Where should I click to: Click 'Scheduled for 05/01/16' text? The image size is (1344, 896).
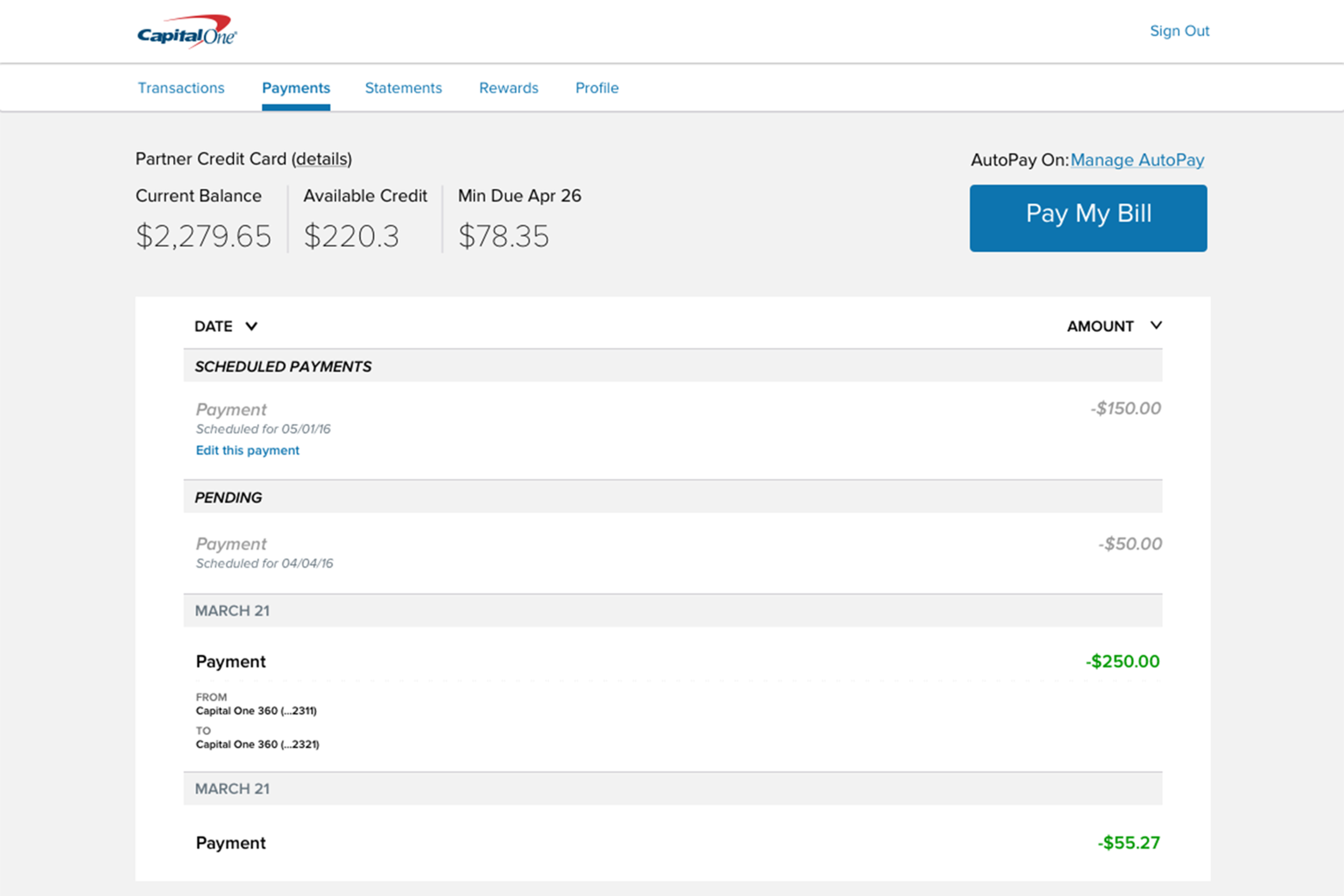[263, 428]
